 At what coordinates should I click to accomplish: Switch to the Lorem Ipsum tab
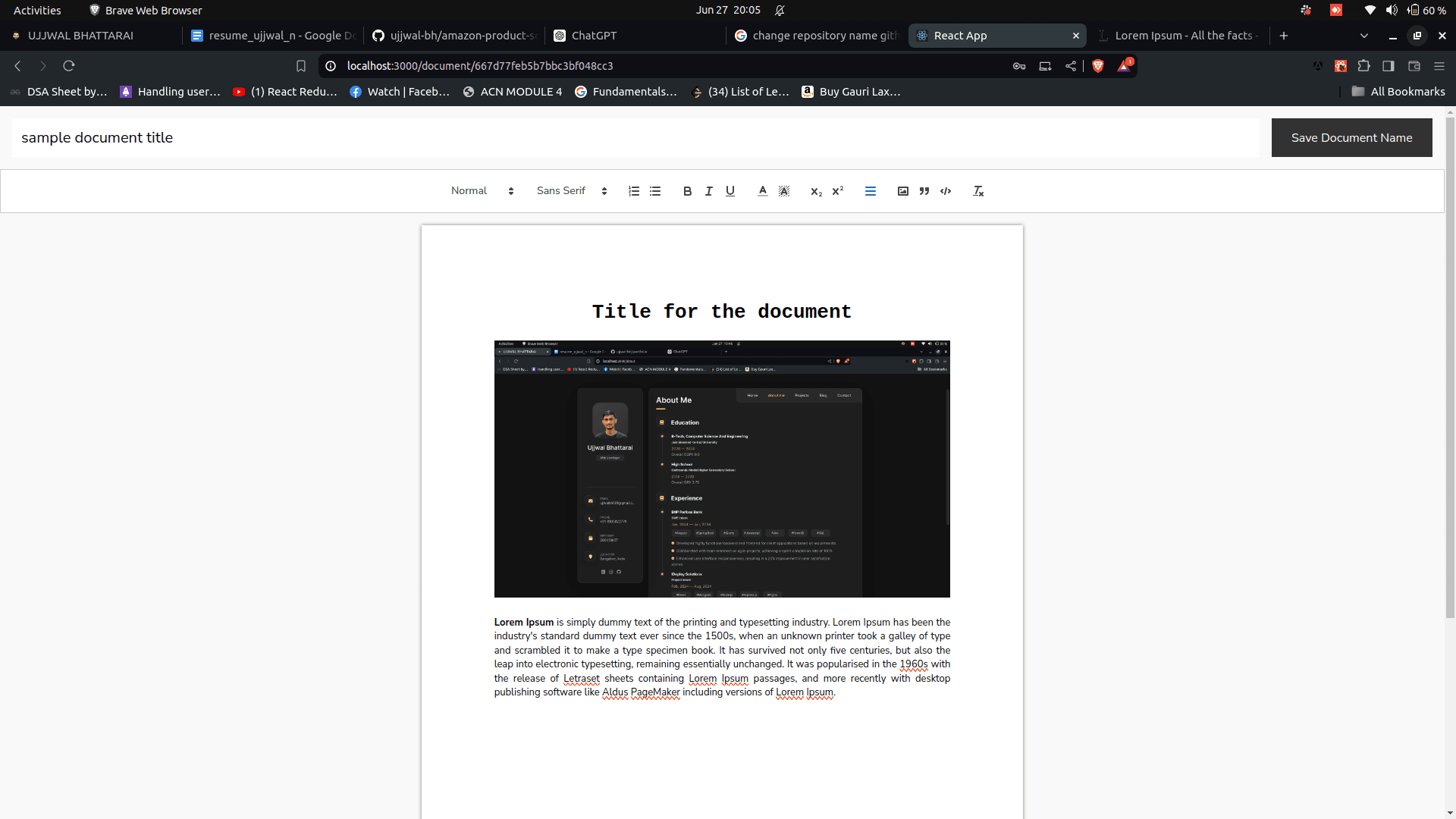point(1179,36)
